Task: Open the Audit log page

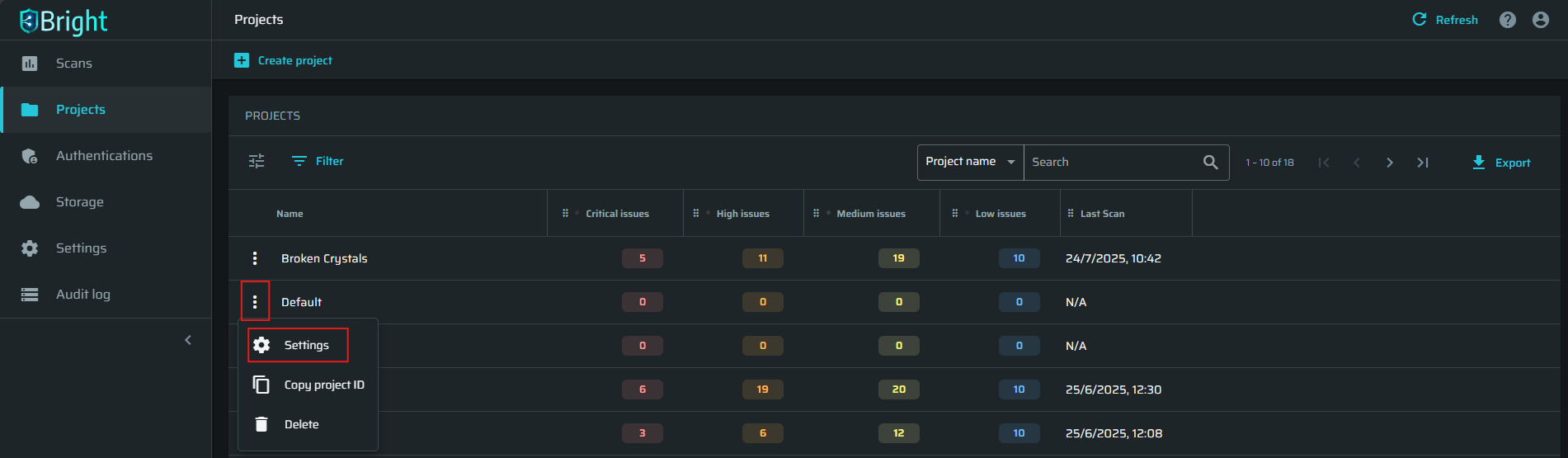Action: click(x=106, y=295)
